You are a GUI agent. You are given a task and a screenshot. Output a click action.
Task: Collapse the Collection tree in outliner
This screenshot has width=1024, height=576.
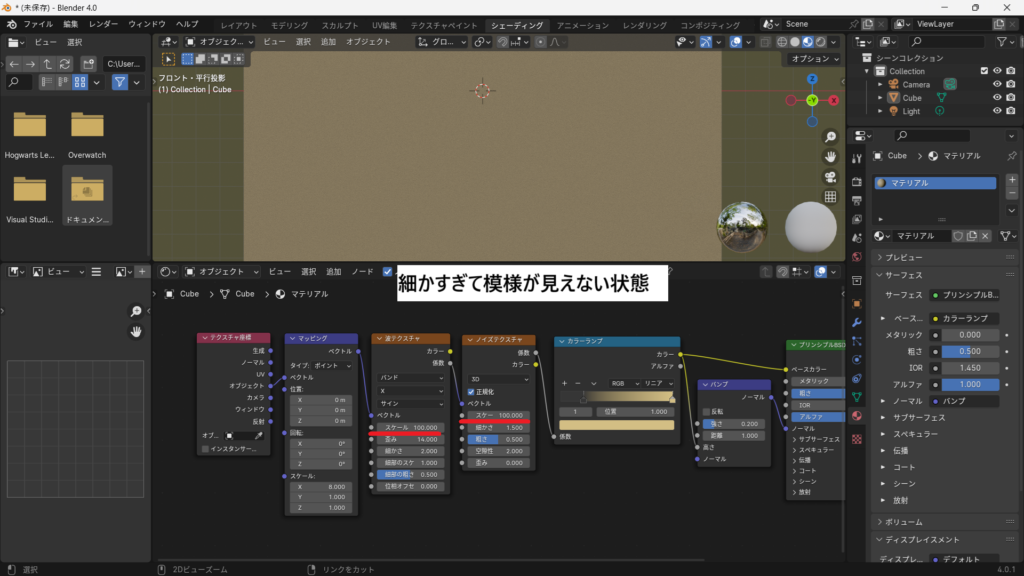point(867,71)
